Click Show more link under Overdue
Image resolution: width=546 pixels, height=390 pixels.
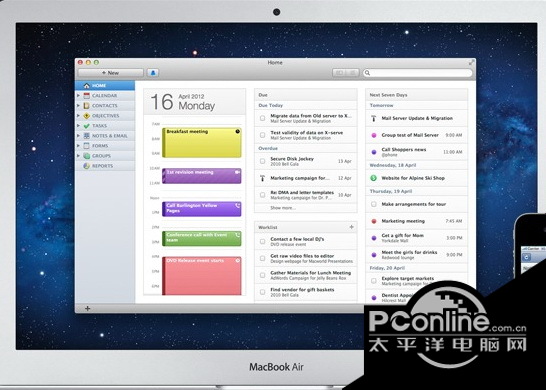tap(283, 208)
